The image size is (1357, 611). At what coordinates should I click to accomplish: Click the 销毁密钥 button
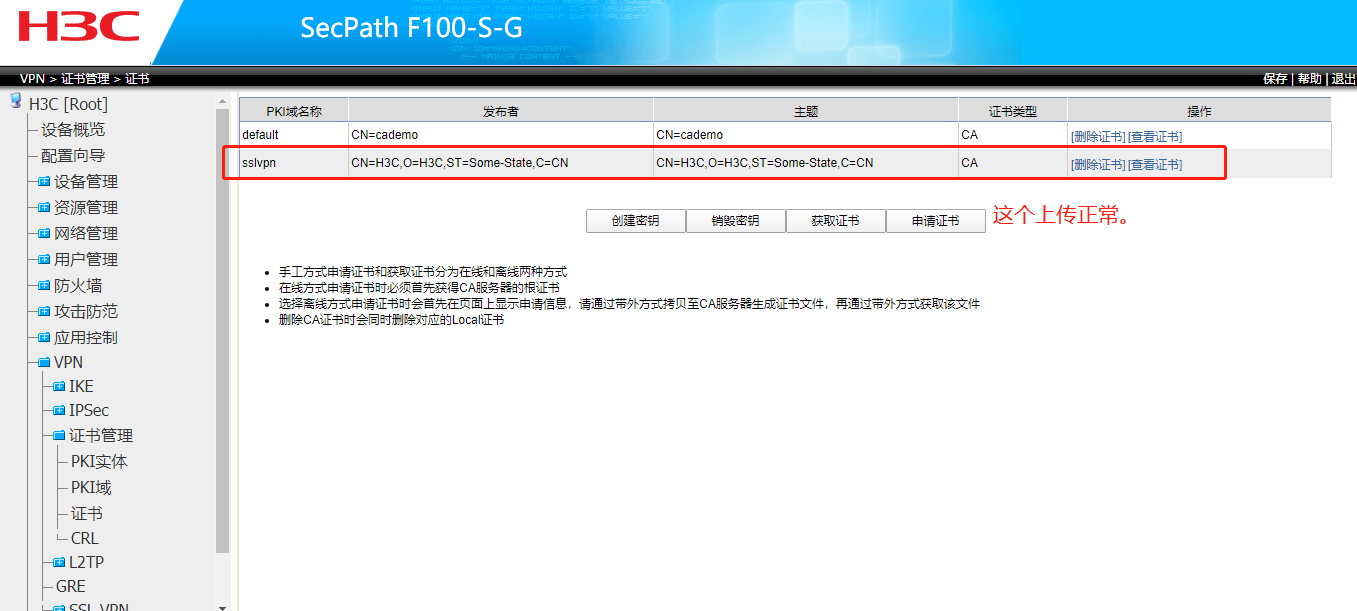pyautogui.click(x=736, y=221)
